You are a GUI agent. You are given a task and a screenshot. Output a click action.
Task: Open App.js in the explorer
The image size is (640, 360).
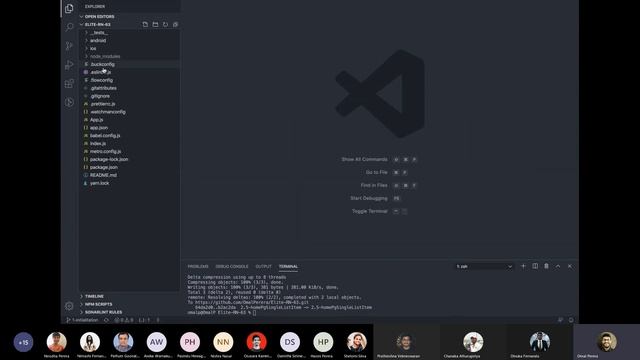click(96, 120)
